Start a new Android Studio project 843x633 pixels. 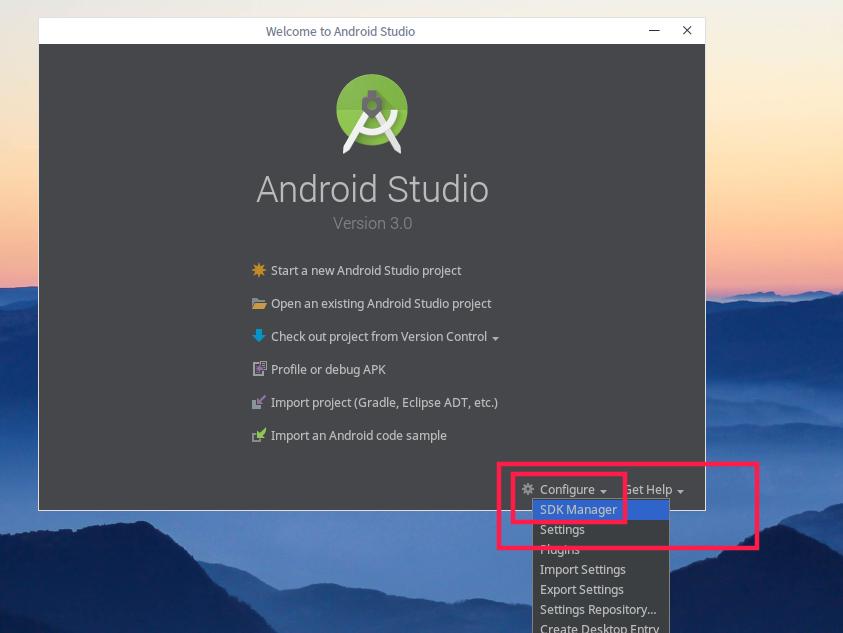(x=366, y=271)
